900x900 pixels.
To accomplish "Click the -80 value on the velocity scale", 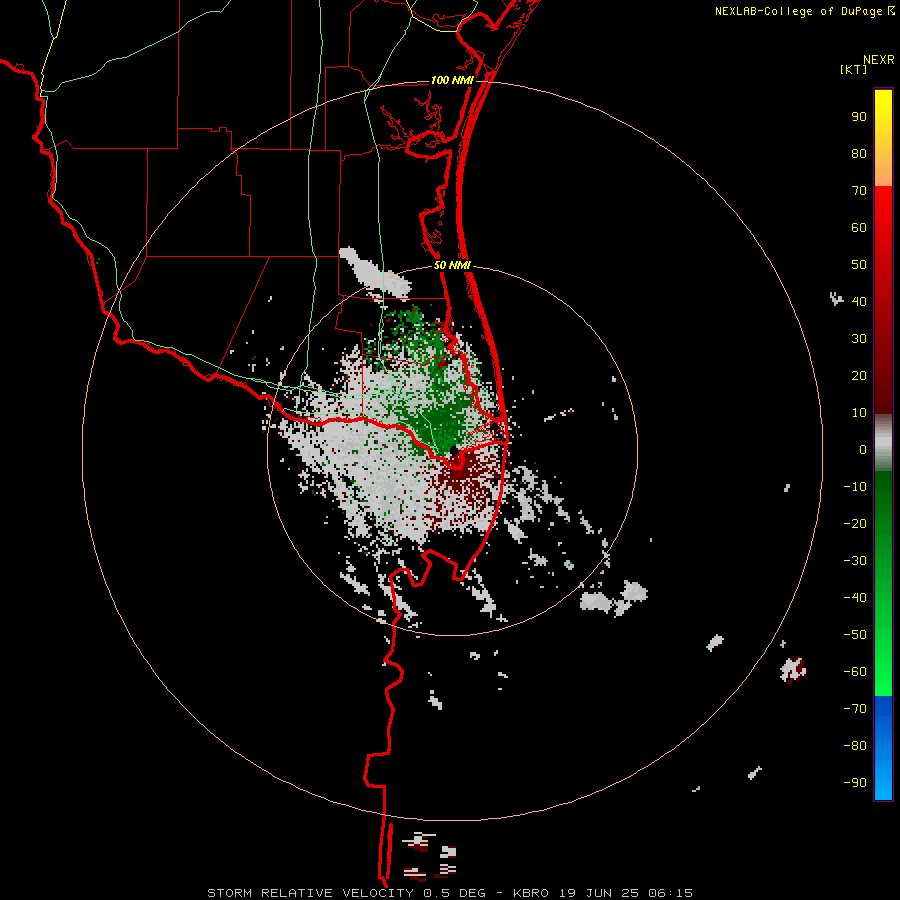I will click(855, 746).
